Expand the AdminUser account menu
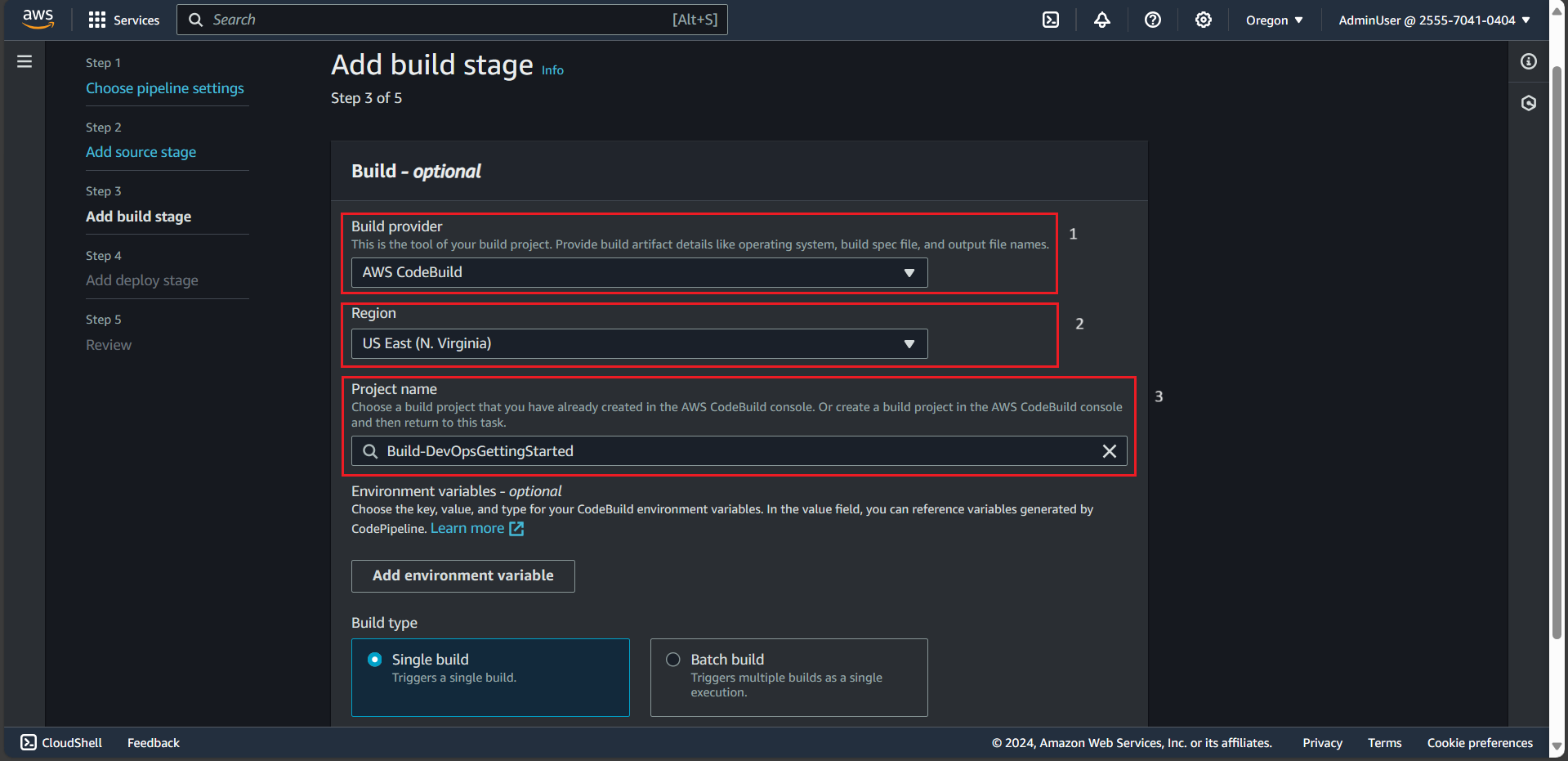Screen dimensions: 1568x761 [1434, 20]
